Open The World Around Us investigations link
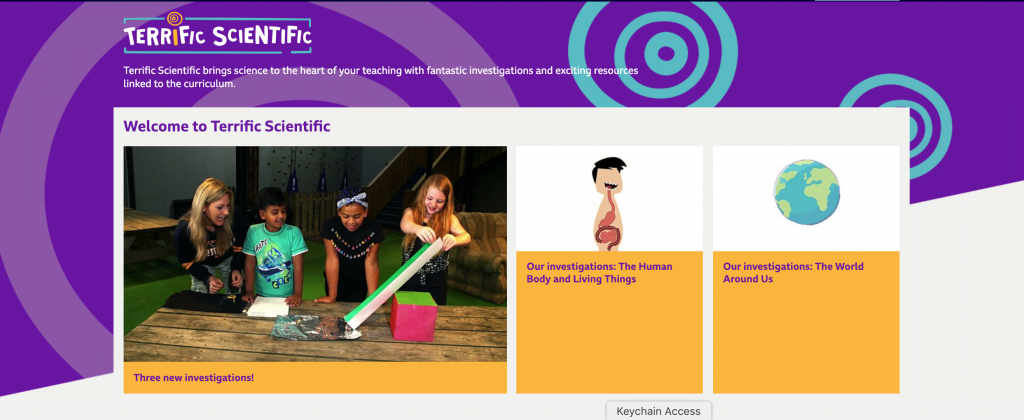 (x=793, y=272)
